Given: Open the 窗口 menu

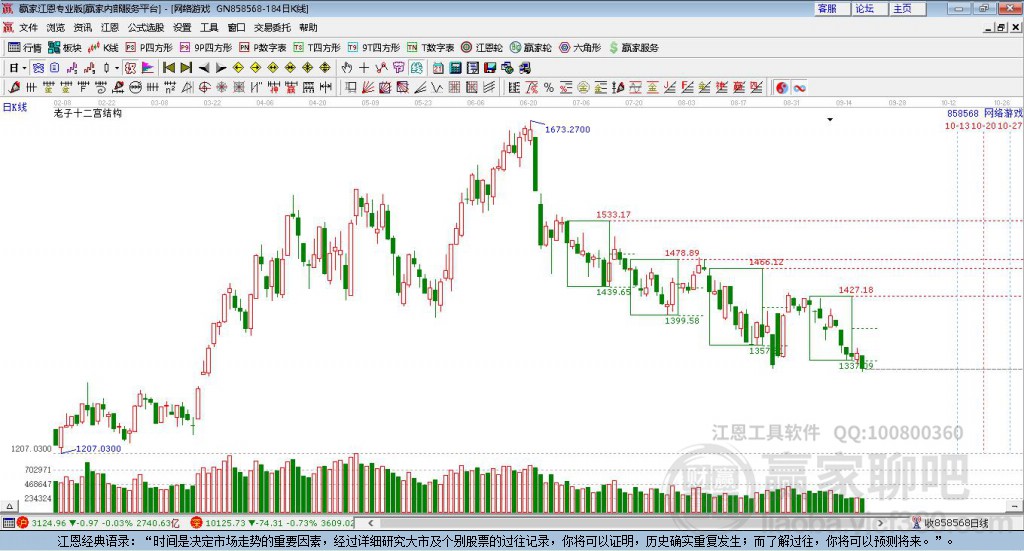Looking at the screenshot, I should (236, 27).
